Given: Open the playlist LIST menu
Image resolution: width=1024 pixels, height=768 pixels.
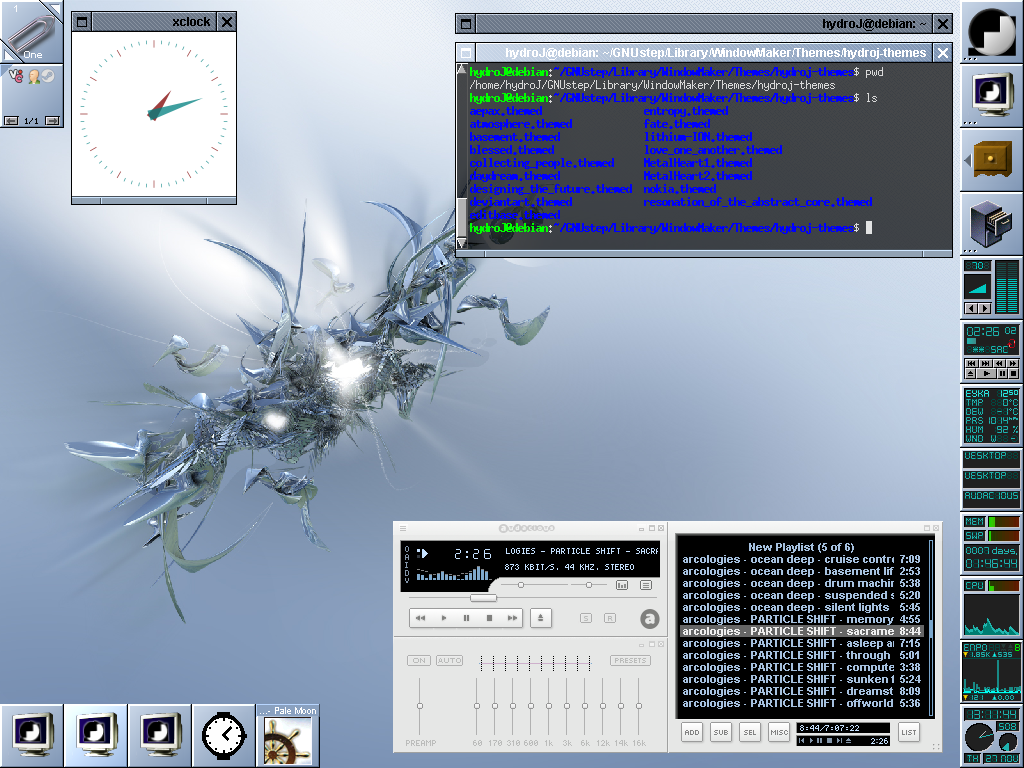Looking at the screenshot, I should point(908,733).
